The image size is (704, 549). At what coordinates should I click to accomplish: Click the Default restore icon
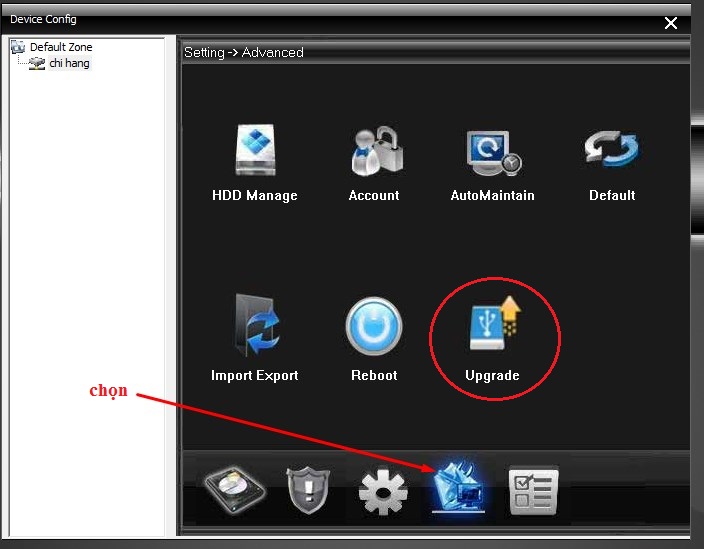[611, 152]
